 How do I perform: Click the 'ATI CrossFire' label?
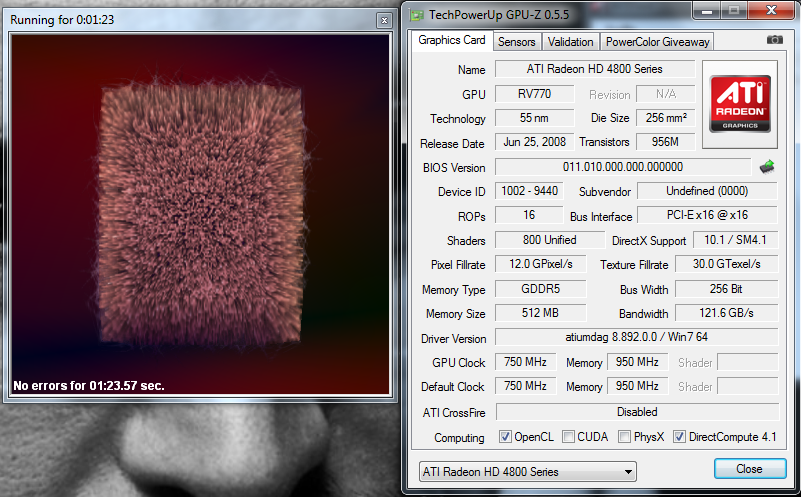point(454,412)
